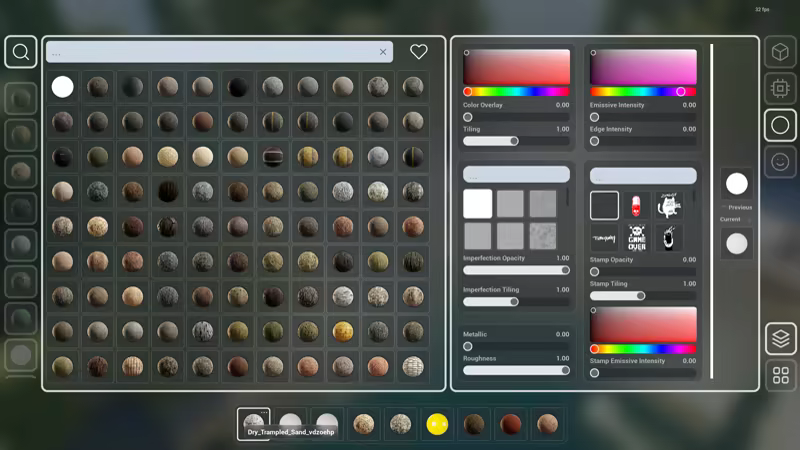This screenshot has width=800, height=450.
Task: Clear the material search with X
Action: [x=382, y=52]
